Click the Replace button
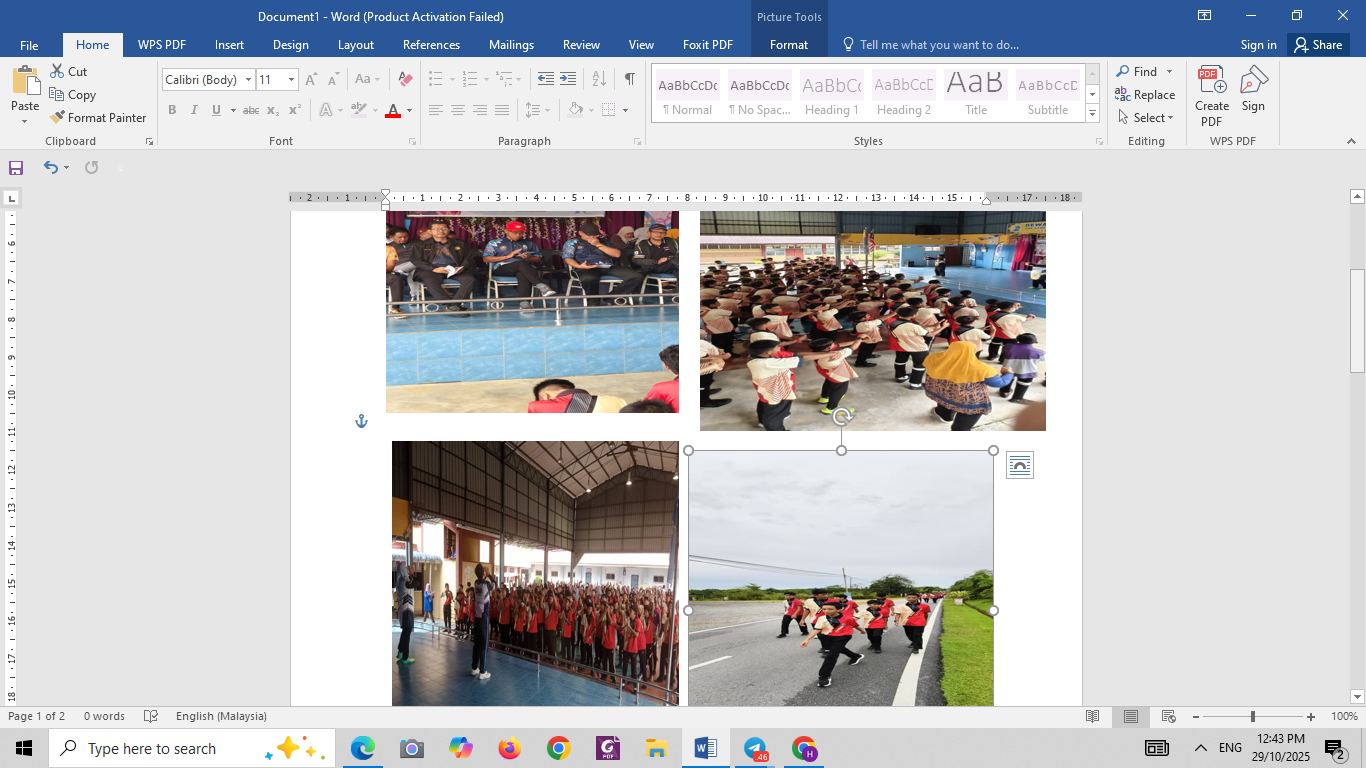The width and height of the screenshot is (1366, 768). (1146, 95)
